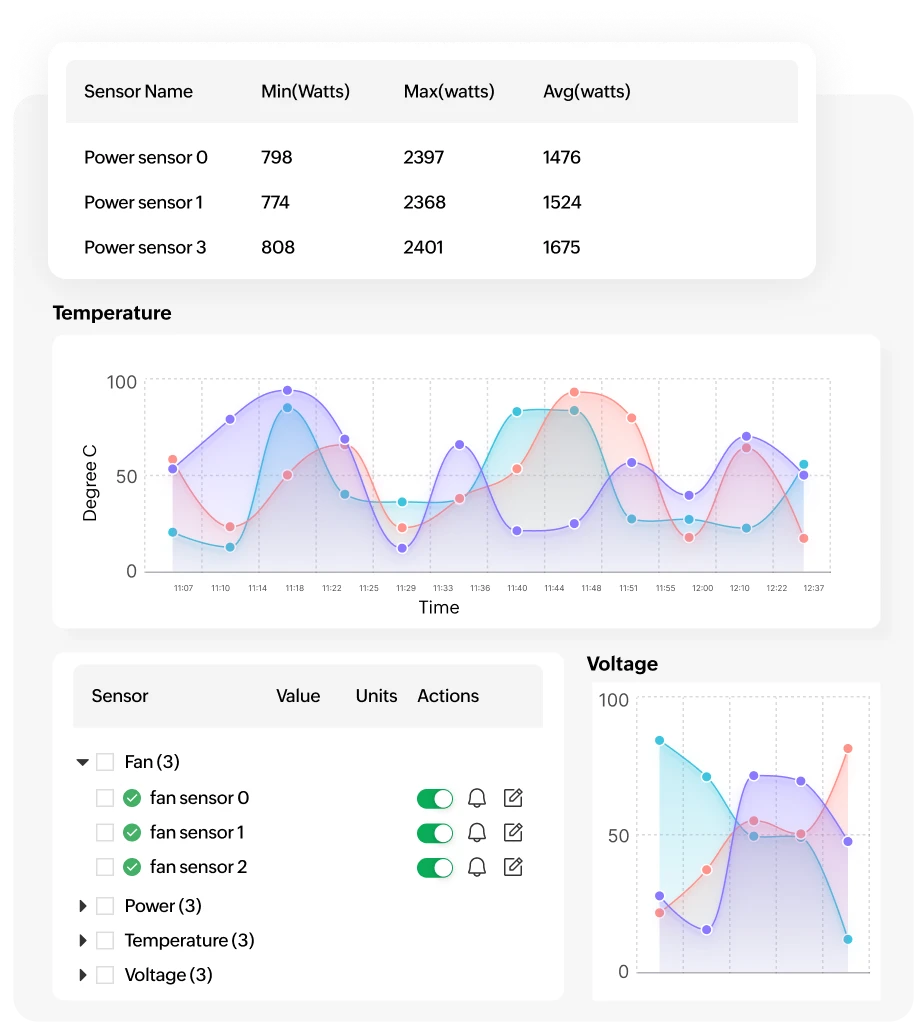Collapse the Fan (3) sensor group
914x1022 pixels.
click(x=84, y=762)
